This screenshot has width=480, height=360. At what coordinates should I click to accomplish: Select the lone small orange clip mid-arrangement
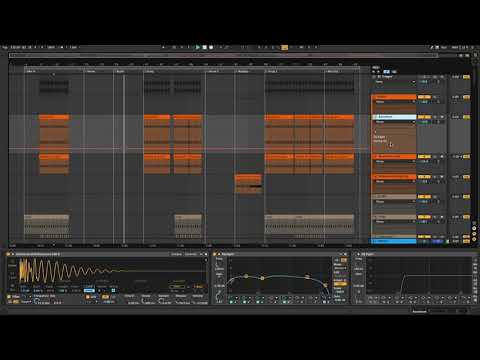pos(248,183)
